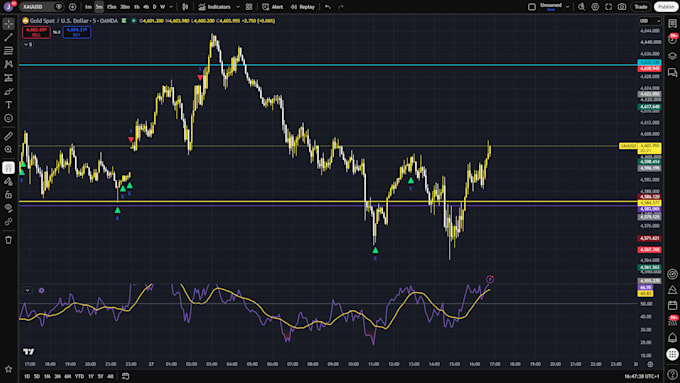Screen dimensions: 680x383
Task: Open the go-to-date calendar icon
Action: point(125,376)
